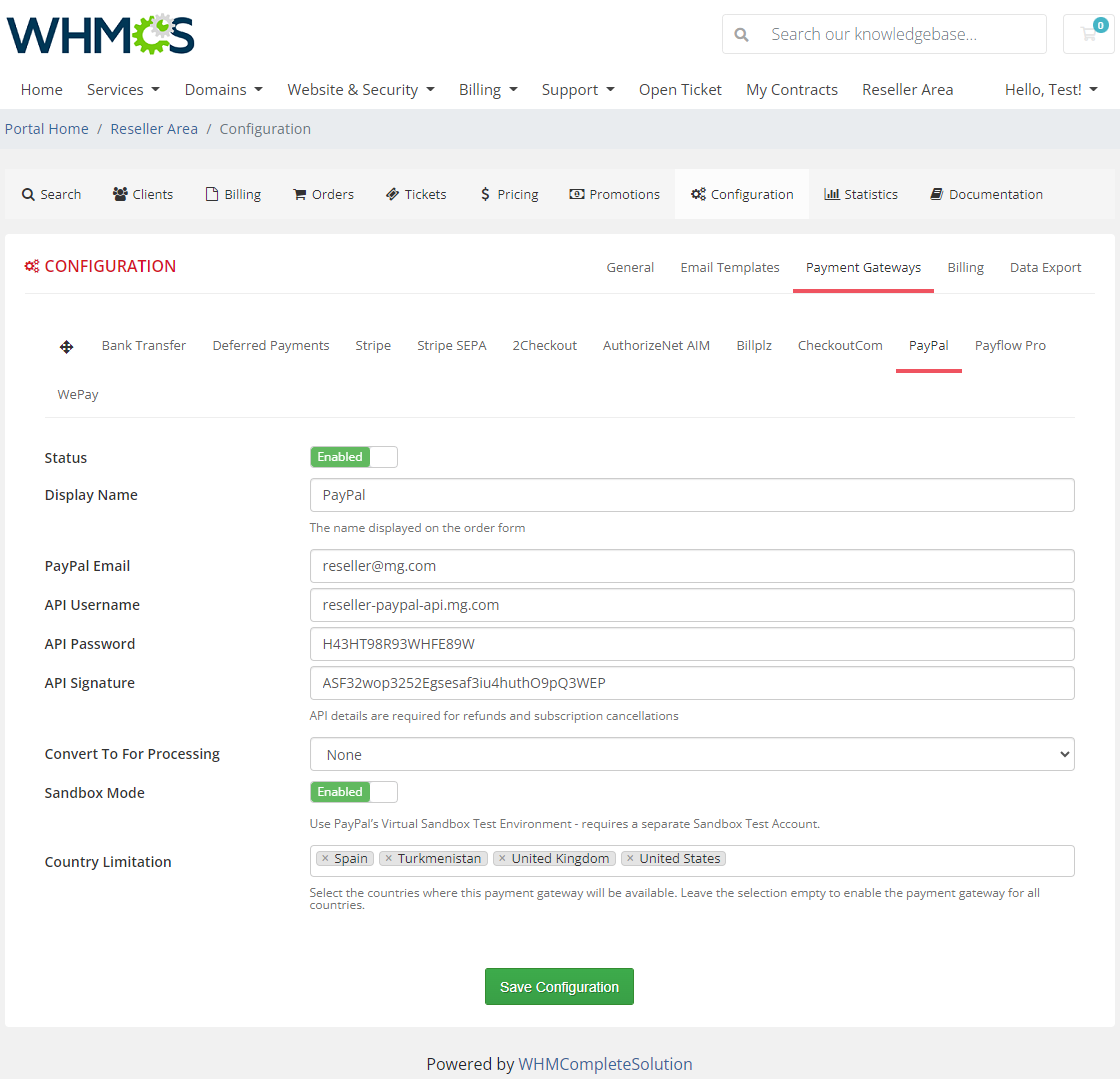Select the 2Checkout gateway tab
1120x1079 pixels.
tap(544, 346)
